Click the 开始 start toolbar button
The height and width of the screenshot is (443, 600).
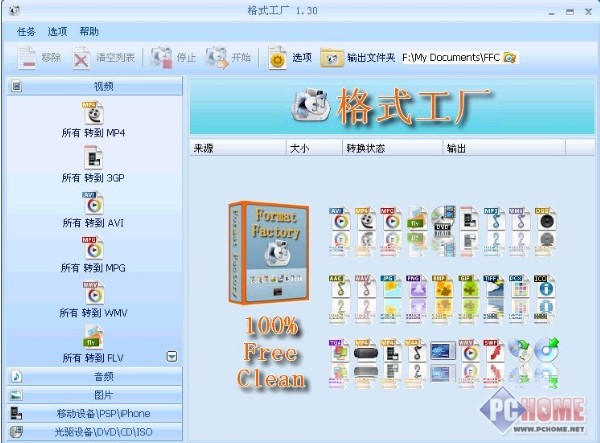pyautogui.click(x=228, y=58)
